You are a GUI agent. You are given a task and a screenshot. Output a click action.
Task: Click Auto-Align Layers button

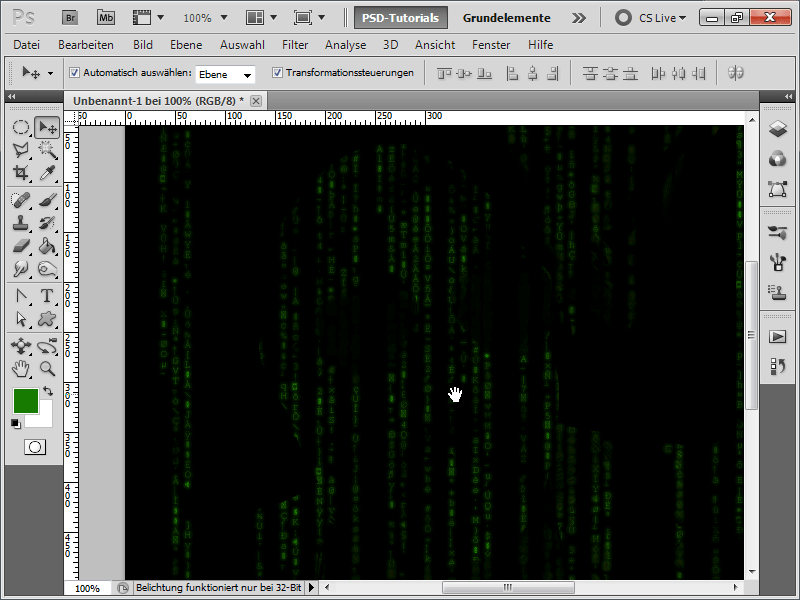click(735, 73)
